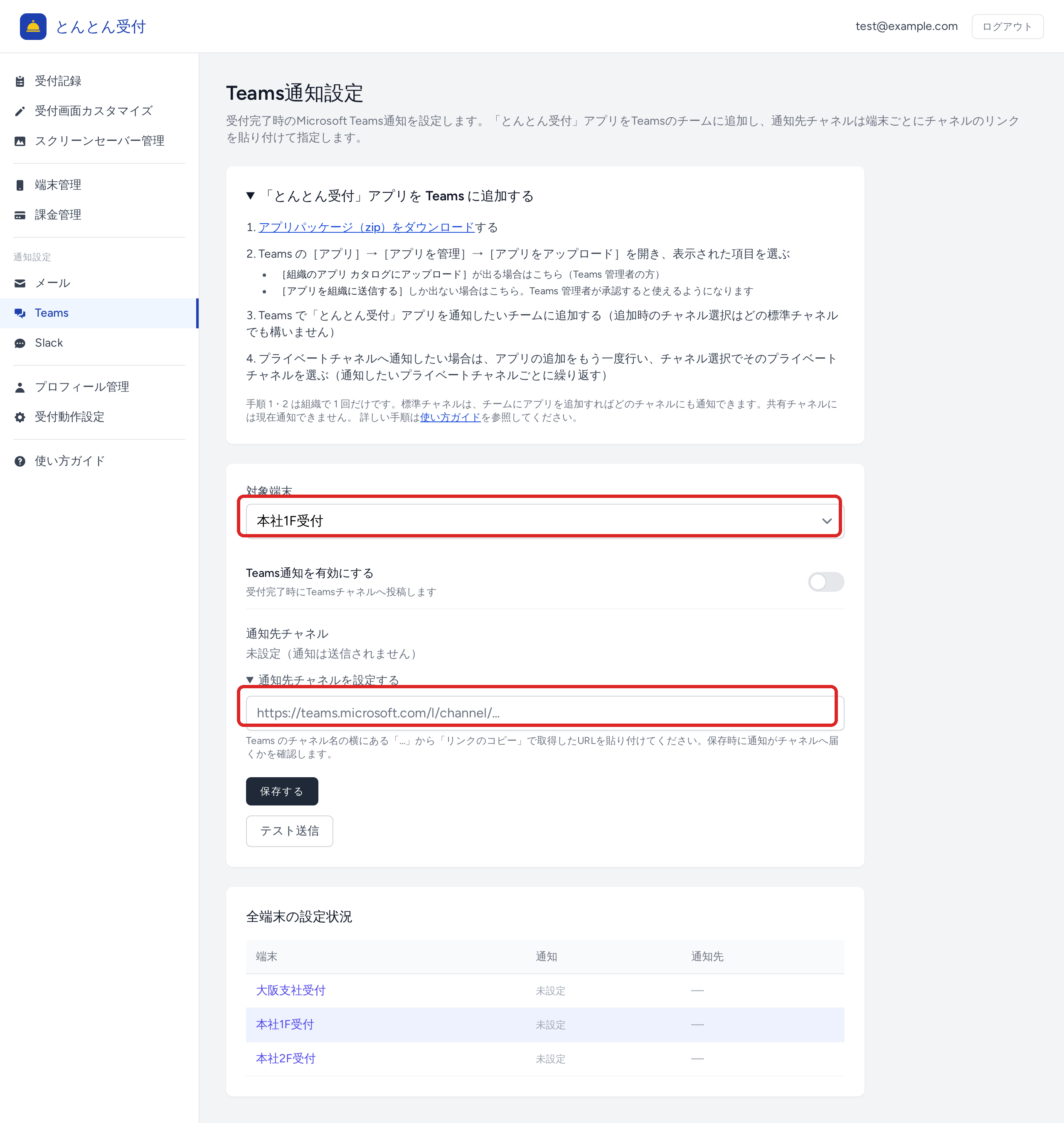
Task: Click the テスト送信 button
Action: (289, 831)
